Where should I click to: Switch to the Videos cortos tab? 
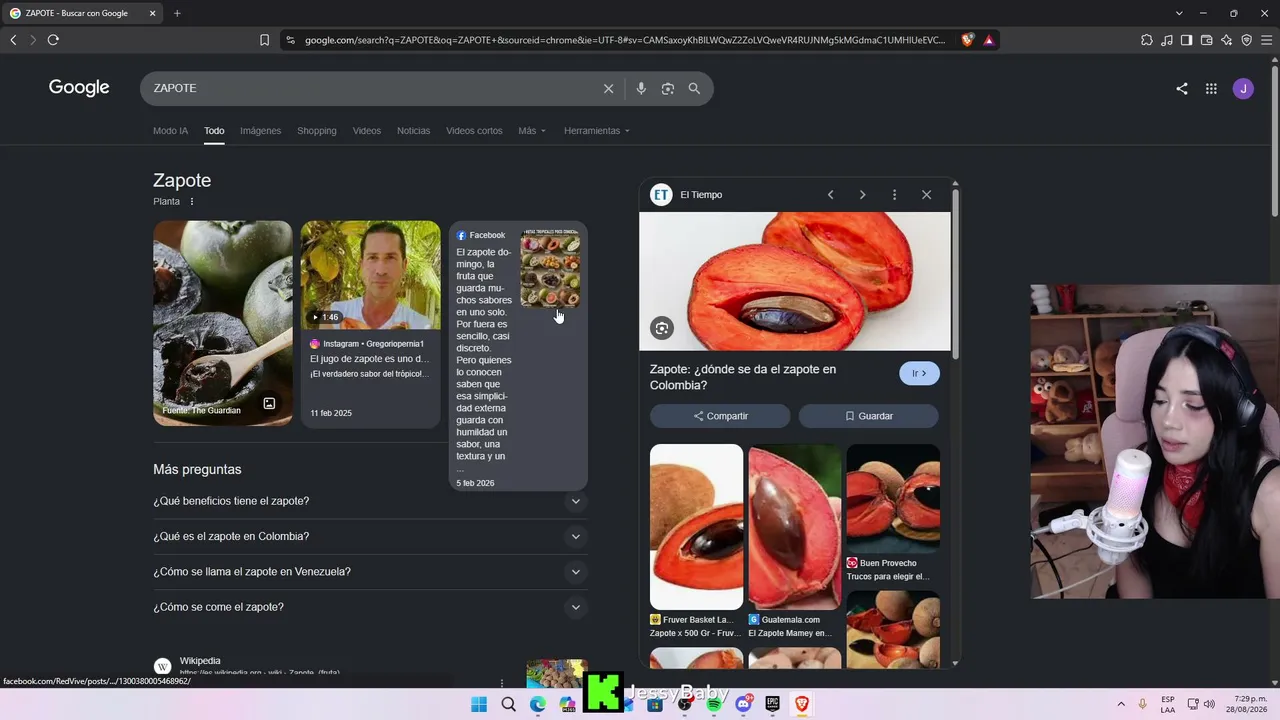[474, 131]
